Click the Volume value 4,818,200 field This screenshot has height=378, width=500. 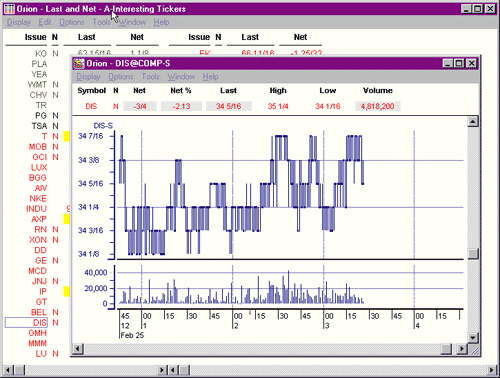coord(378,106)
